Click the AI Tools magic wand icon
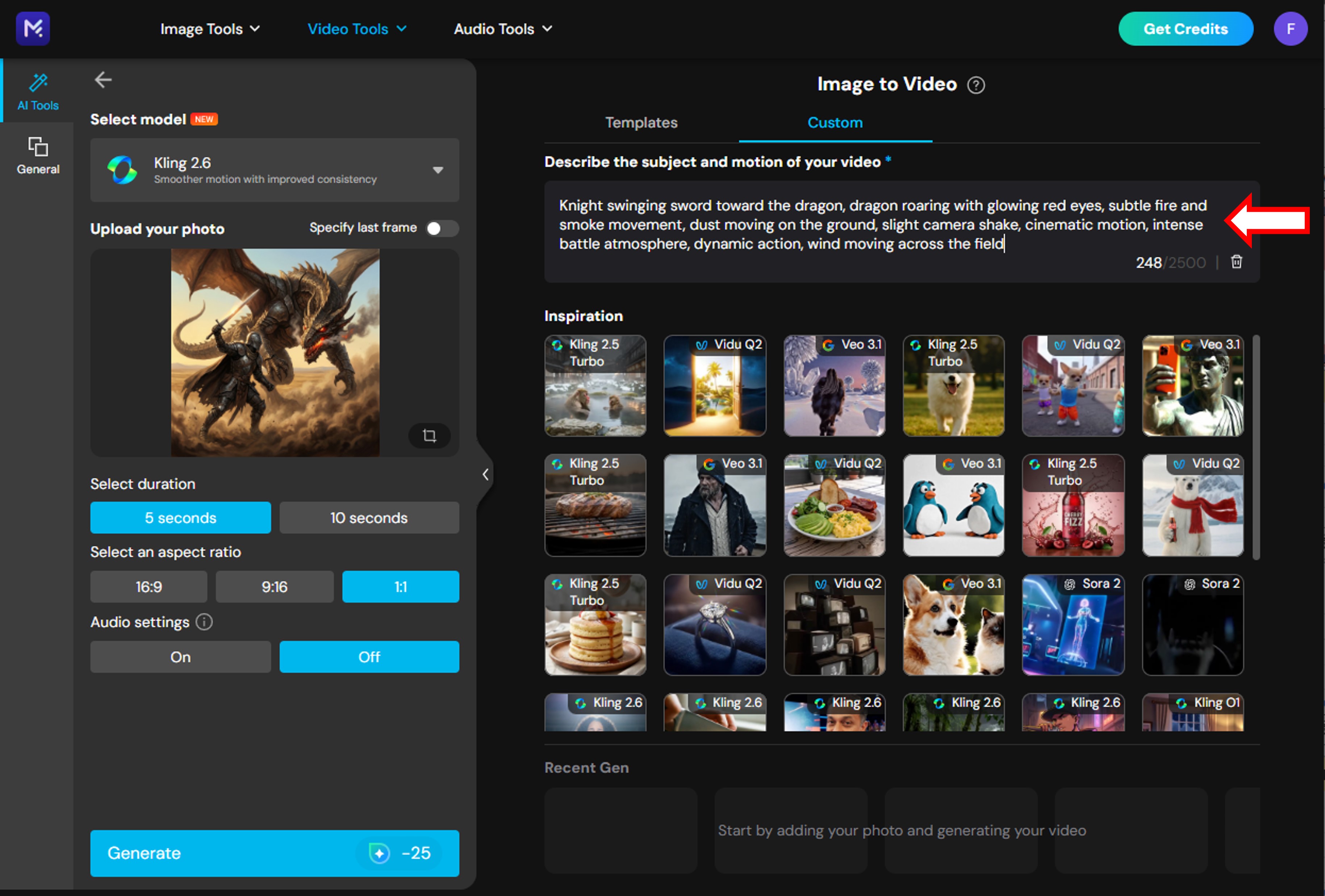This screenshot has width=1325, height=896. [x=38, y=83]
